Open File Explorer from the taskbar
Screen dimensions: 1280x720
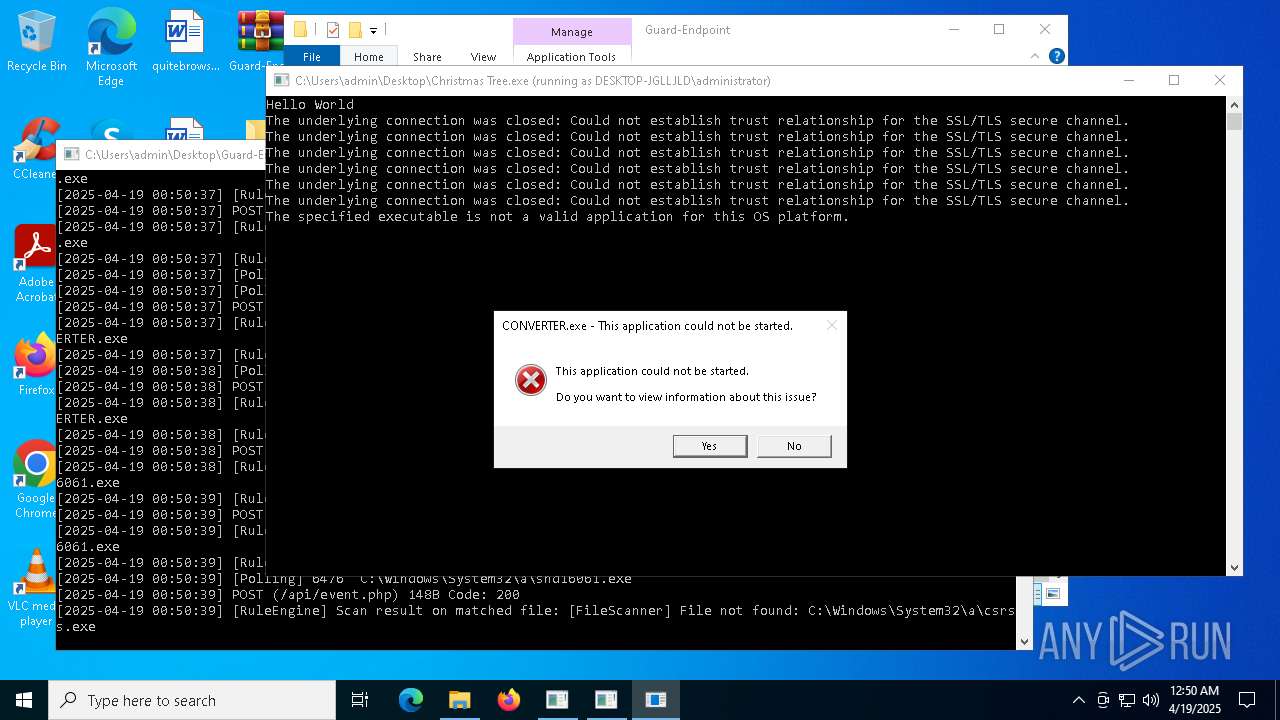coord(459,700)
